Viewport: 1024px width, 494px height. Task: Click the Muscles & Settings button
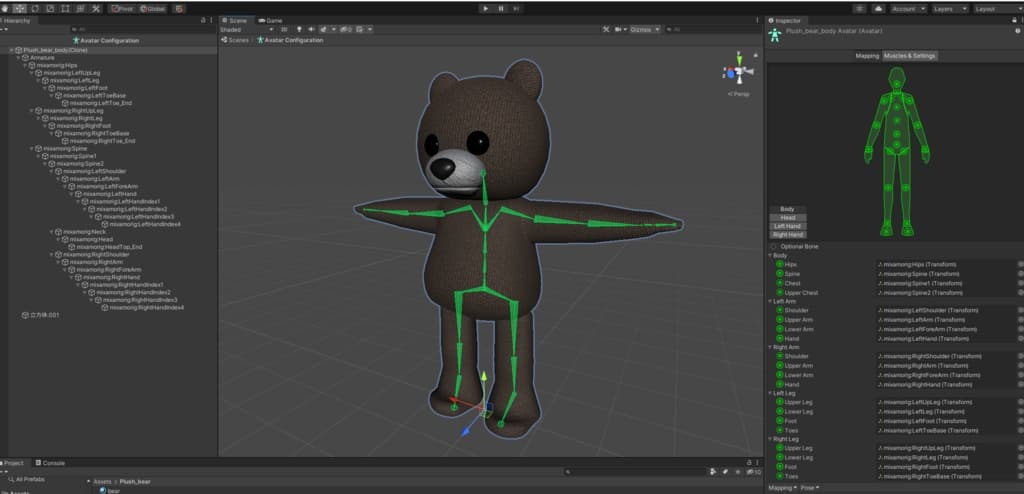tap(909, 56)
